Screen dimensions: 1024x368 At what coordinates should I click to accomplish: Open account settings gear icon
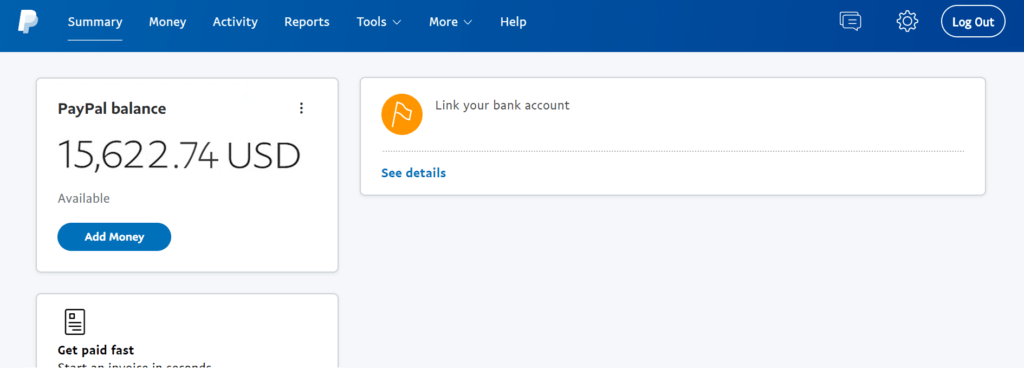tap(907, 22)
